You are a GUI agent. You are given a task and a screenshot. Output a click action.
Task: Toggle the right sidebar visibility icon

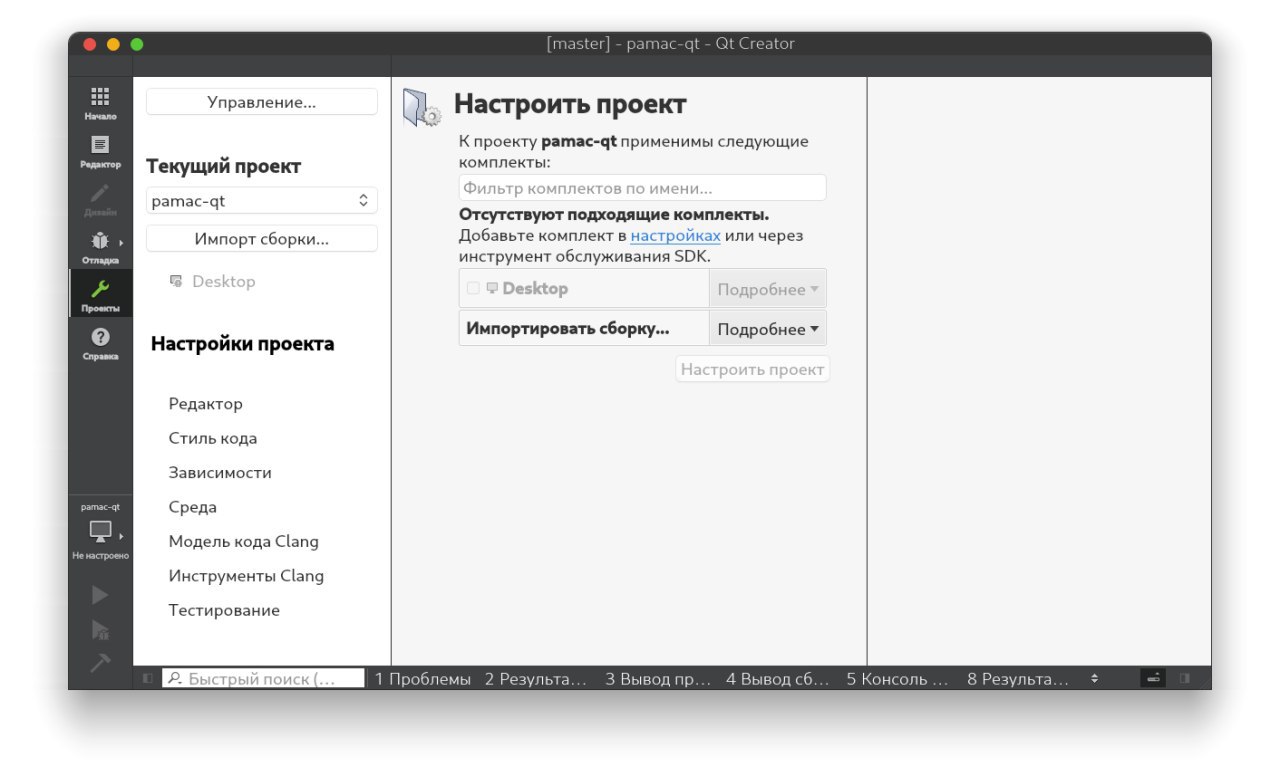(x=1184, y=678)
